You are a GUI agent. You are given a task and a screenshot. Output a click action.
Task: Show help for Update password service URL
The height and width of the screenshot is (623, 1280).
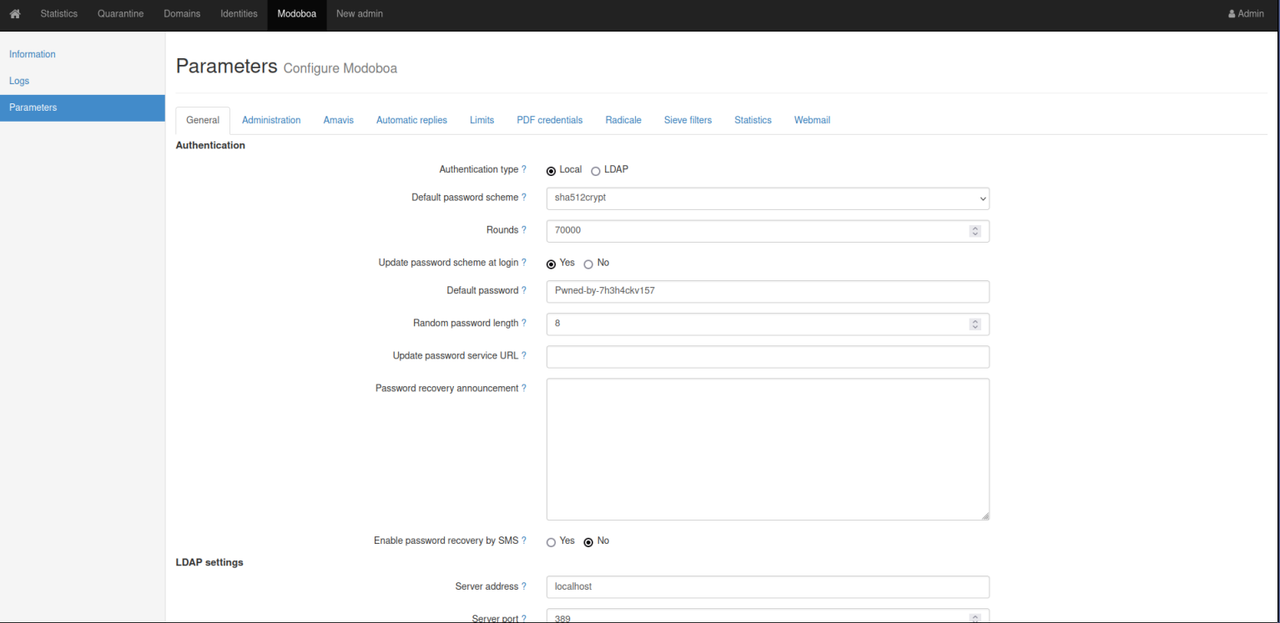[524, 356]
